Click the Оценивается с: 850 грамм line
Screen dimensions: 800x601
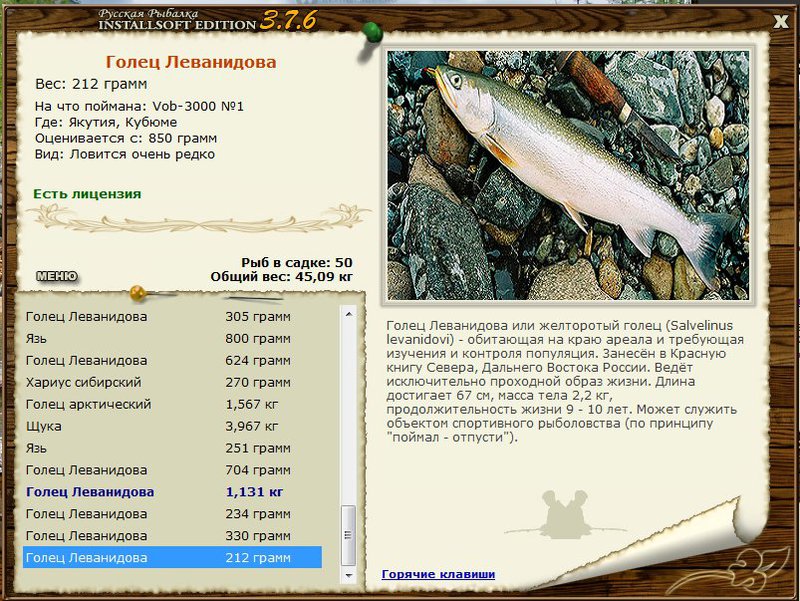pos(126,138)
